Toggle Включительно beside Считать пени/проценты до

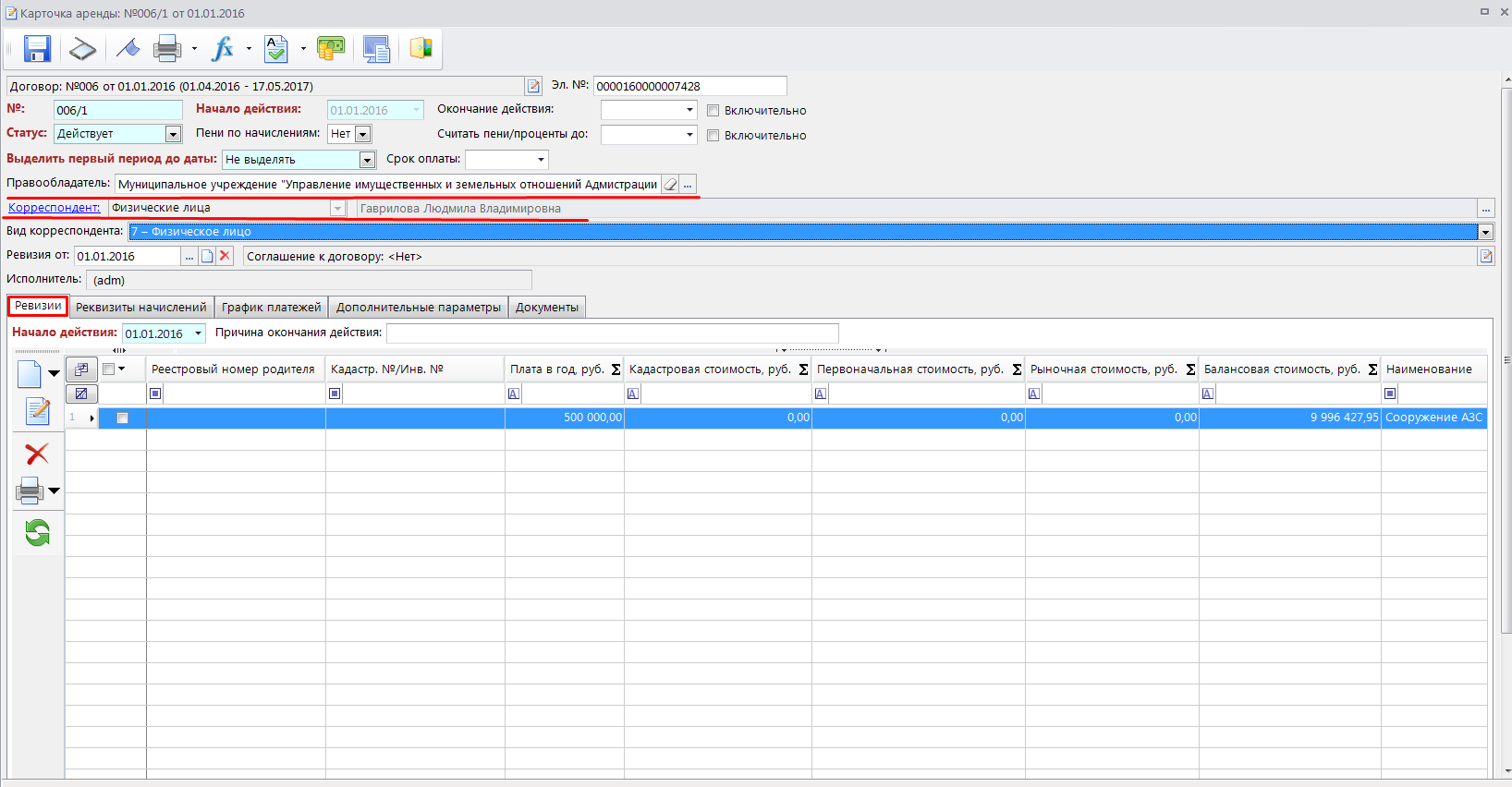pos(713,136)
